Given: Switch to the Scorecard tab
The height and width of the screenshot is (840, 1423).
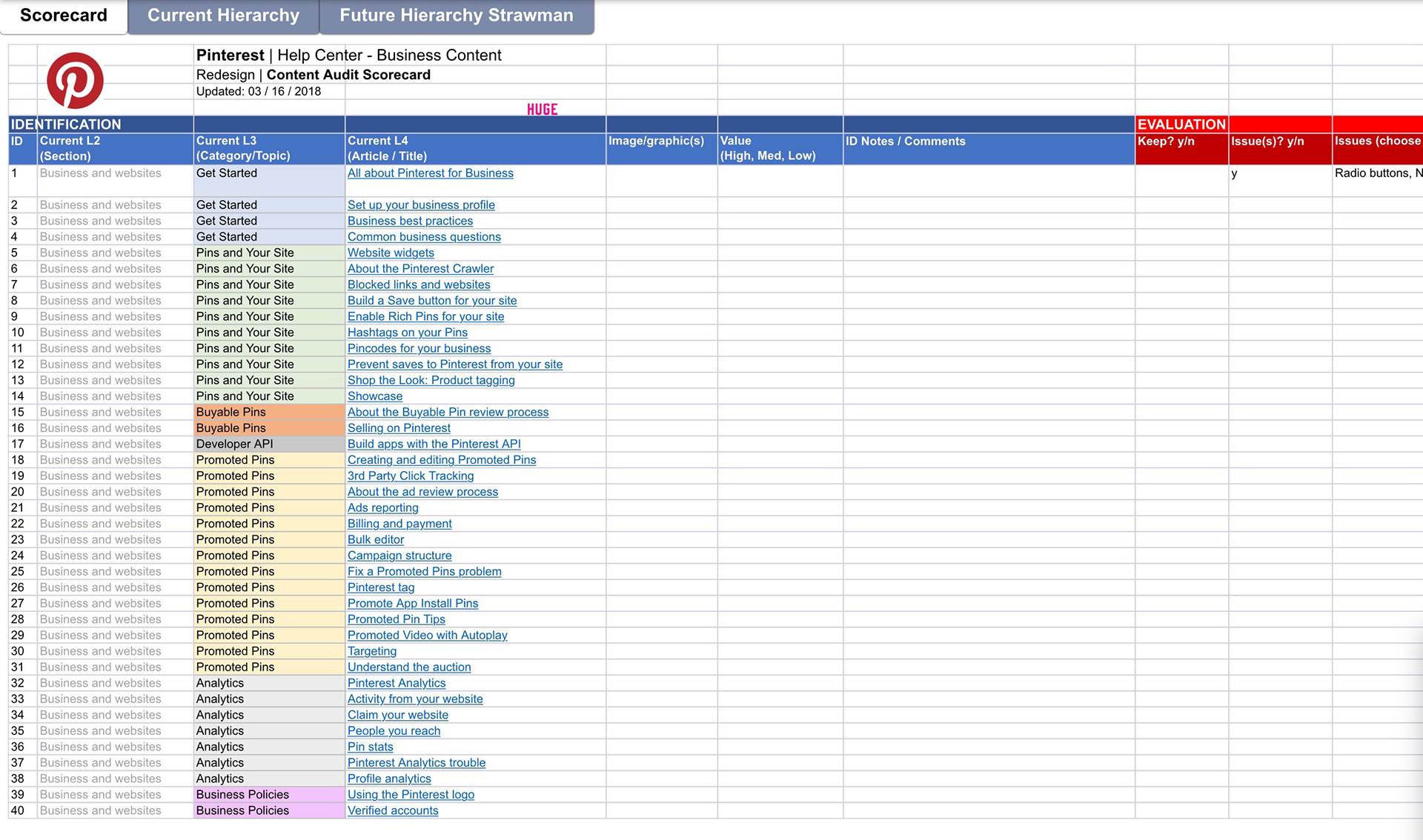Looking at the screenshot, I should click(x=64, y=16).
